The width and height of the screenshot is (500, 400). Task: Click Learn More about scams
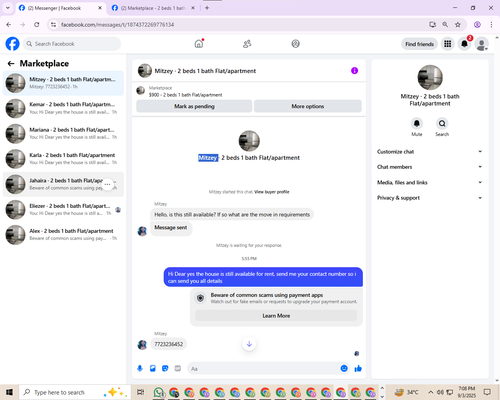click(276, 316)
